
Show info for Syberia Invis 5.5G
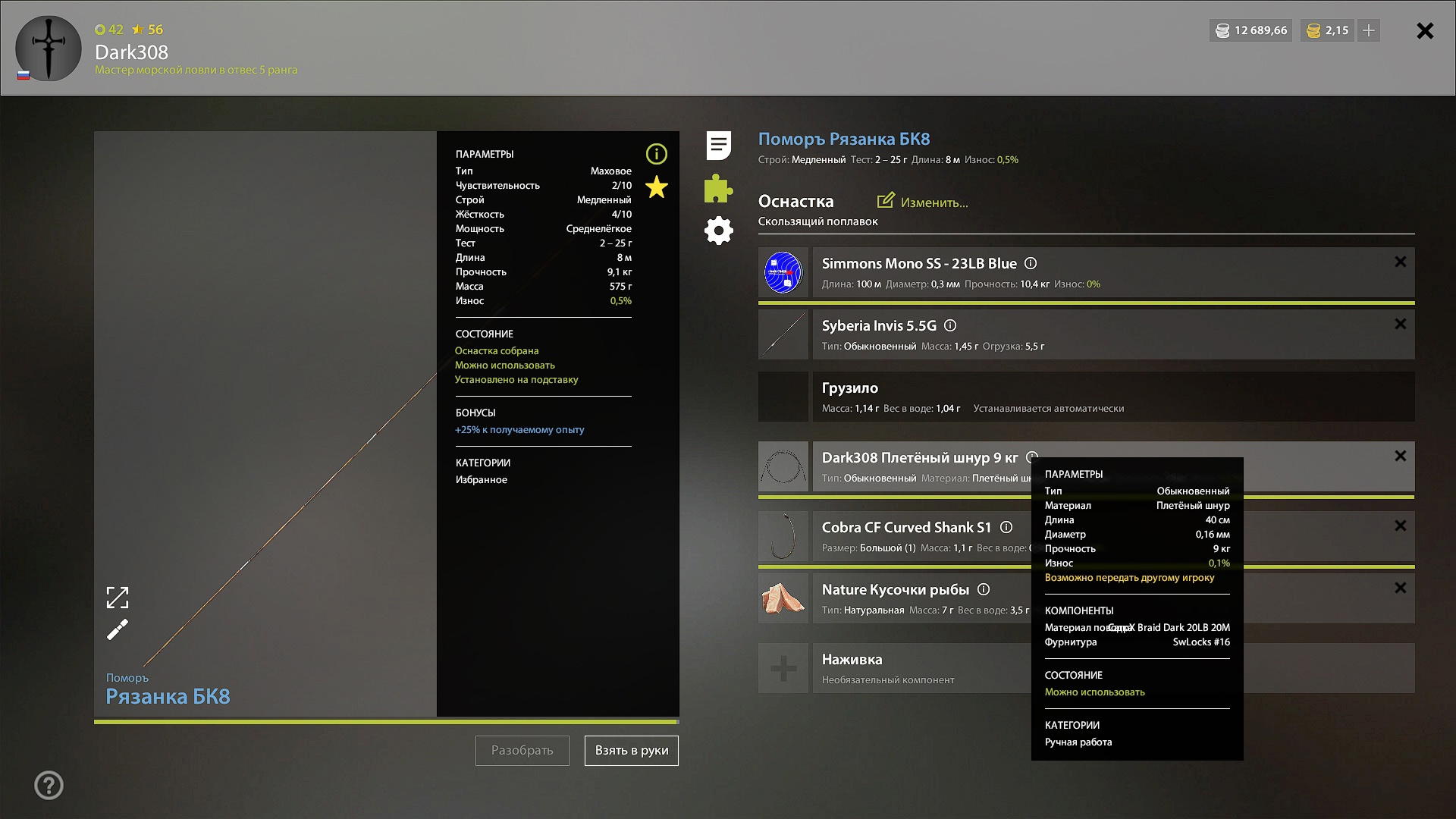(x=950, y=325)
